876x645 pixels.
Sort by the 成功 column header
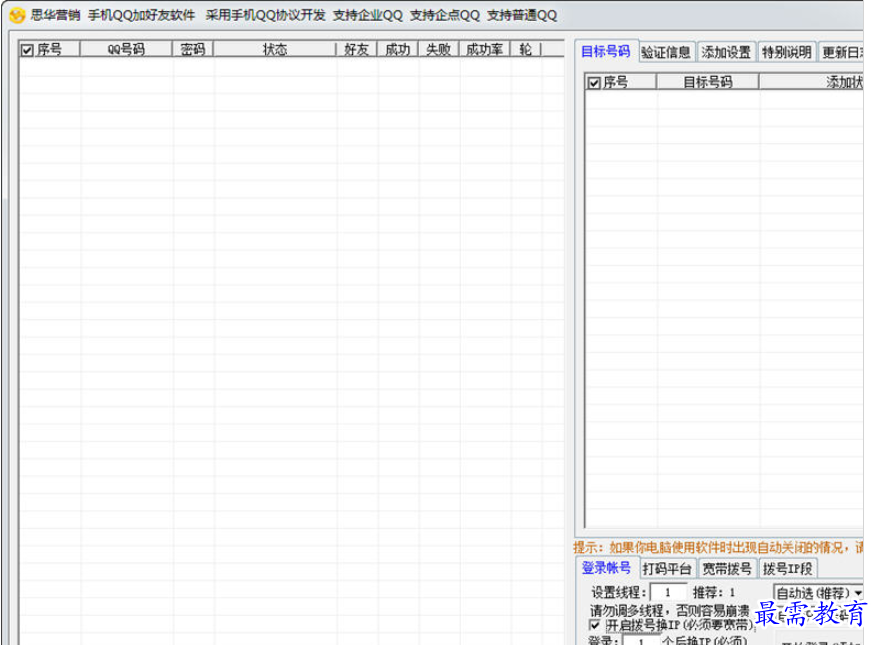pos(398,49)
